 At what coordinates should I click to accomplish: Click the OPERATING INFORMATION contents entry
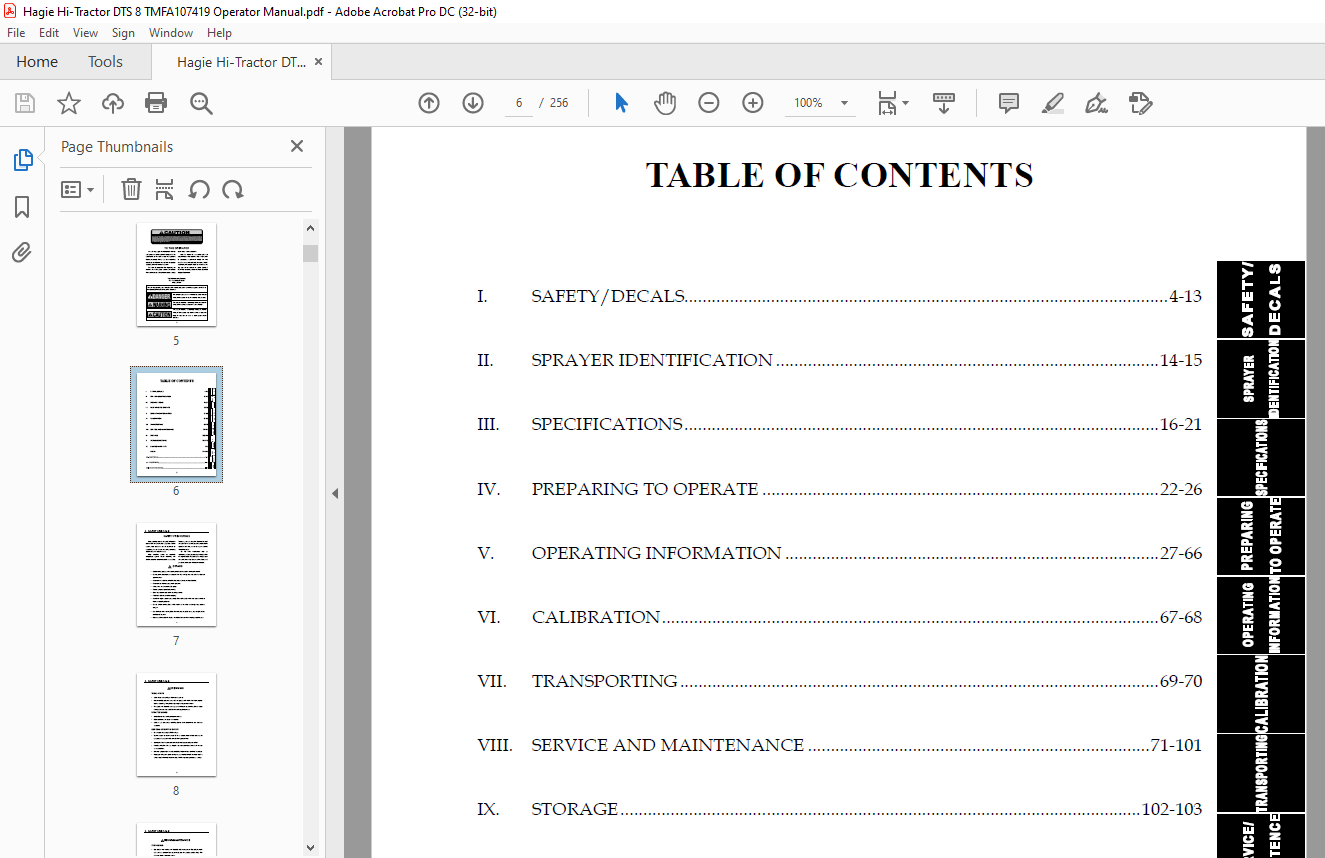839,553
